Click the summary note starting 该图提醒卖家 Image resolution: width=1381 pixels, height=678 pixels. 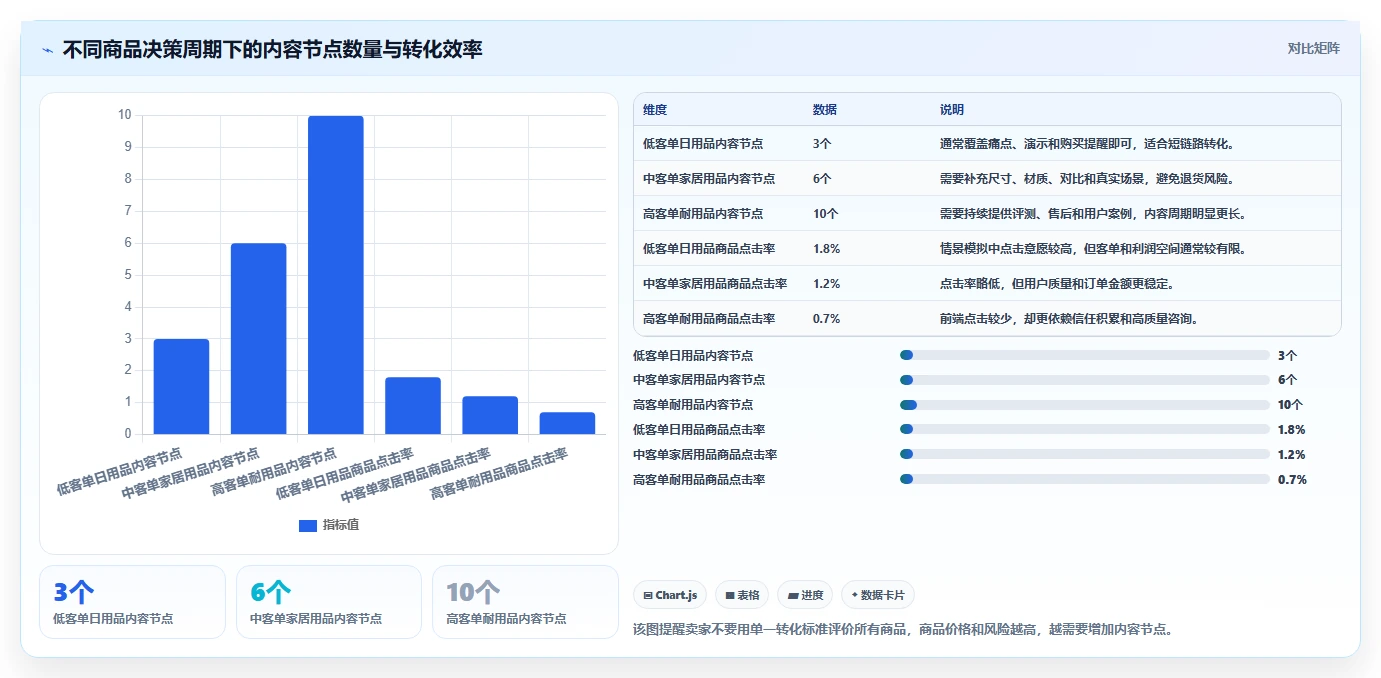coord(903,630)
